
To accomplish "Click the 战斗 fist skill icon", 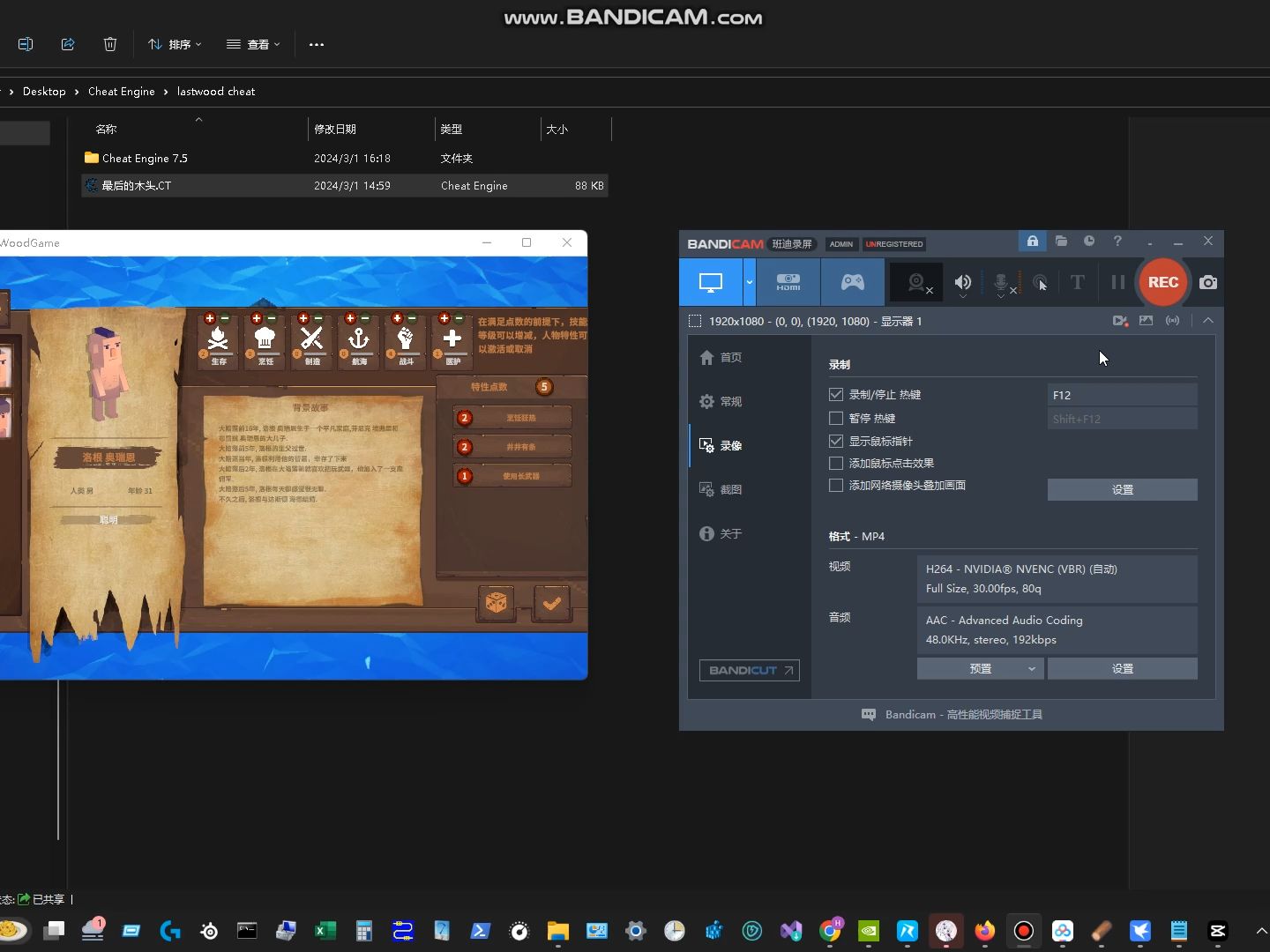I will pyautogui.click(x=406, y=340).
